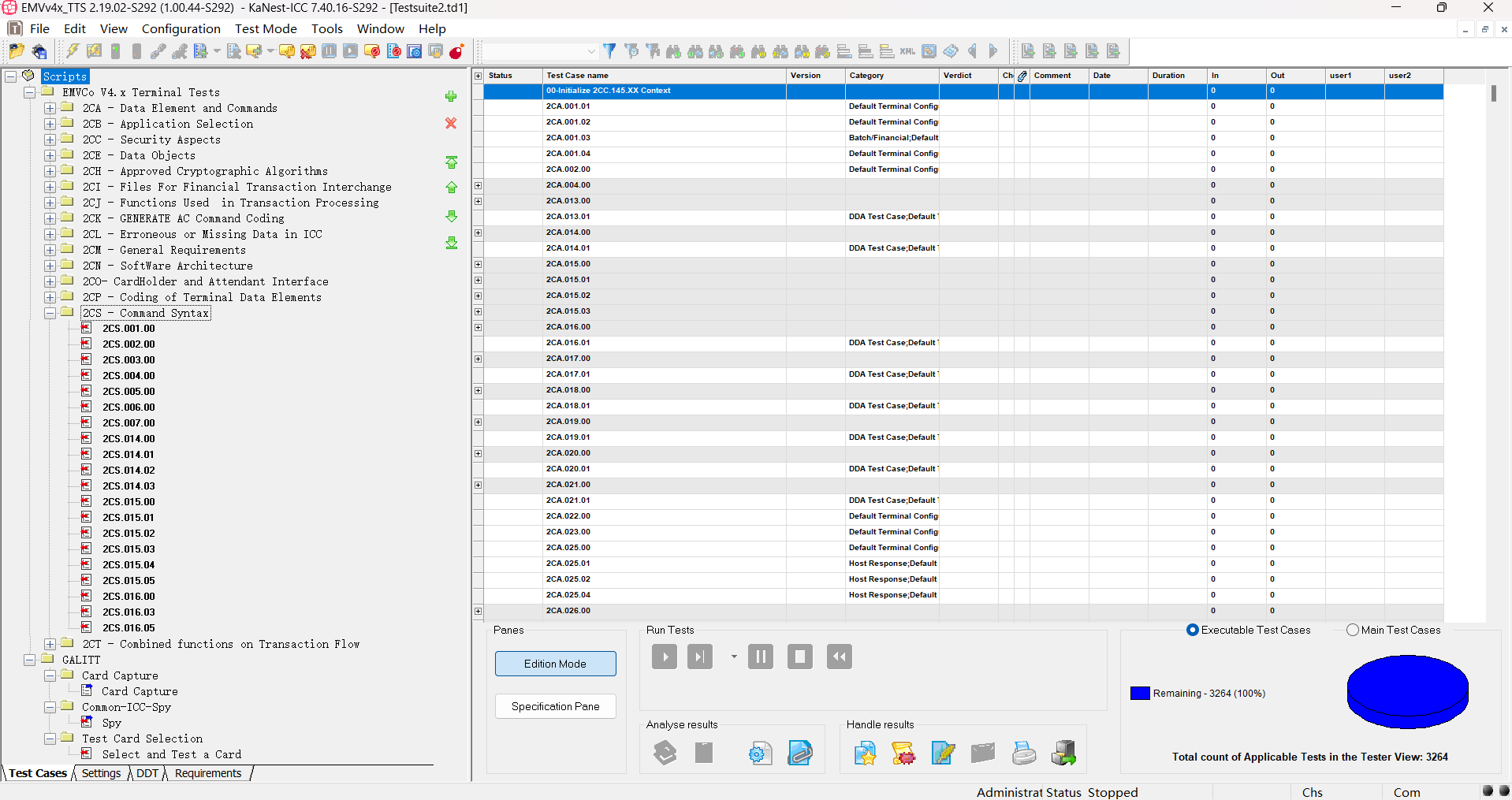Image resolution: width=1512 pixels, height=800 pixels.
Task: Select the 2CS.014.02 test script
Action: pyautogui.click(x=128, y=471)
